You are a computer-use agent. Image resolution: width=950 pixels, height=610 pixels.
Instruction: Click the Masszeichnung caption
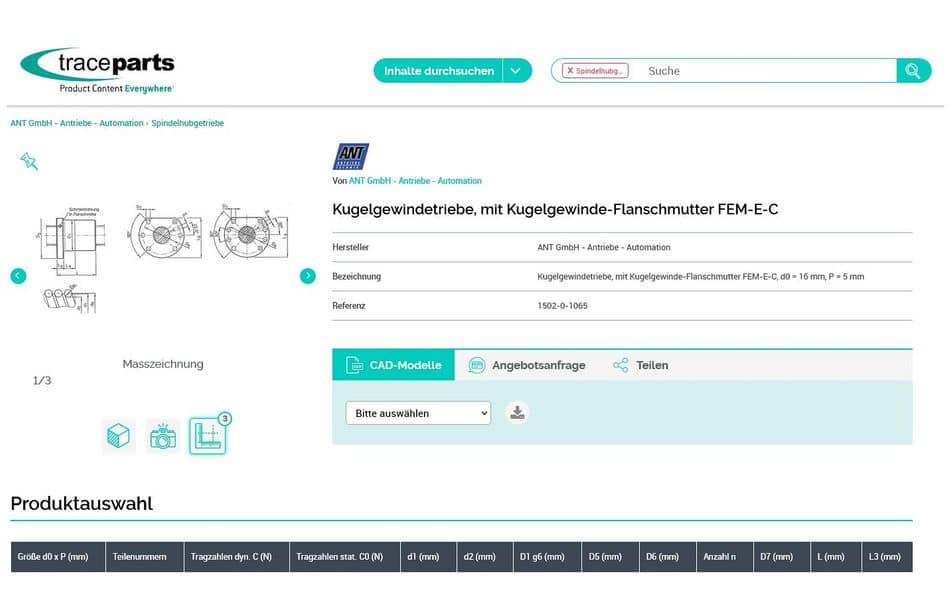163,364
